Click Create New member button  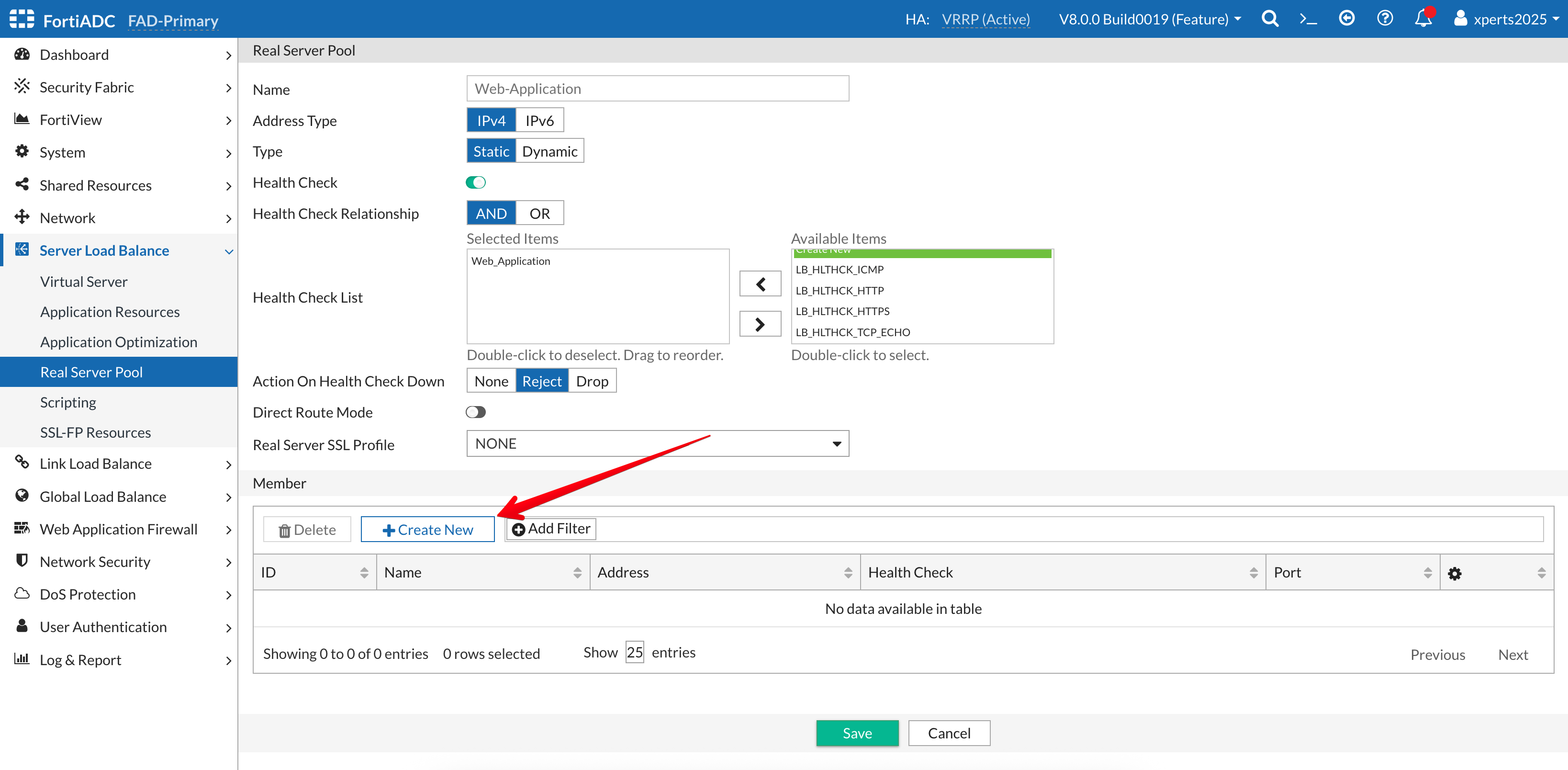pos(427,530)
